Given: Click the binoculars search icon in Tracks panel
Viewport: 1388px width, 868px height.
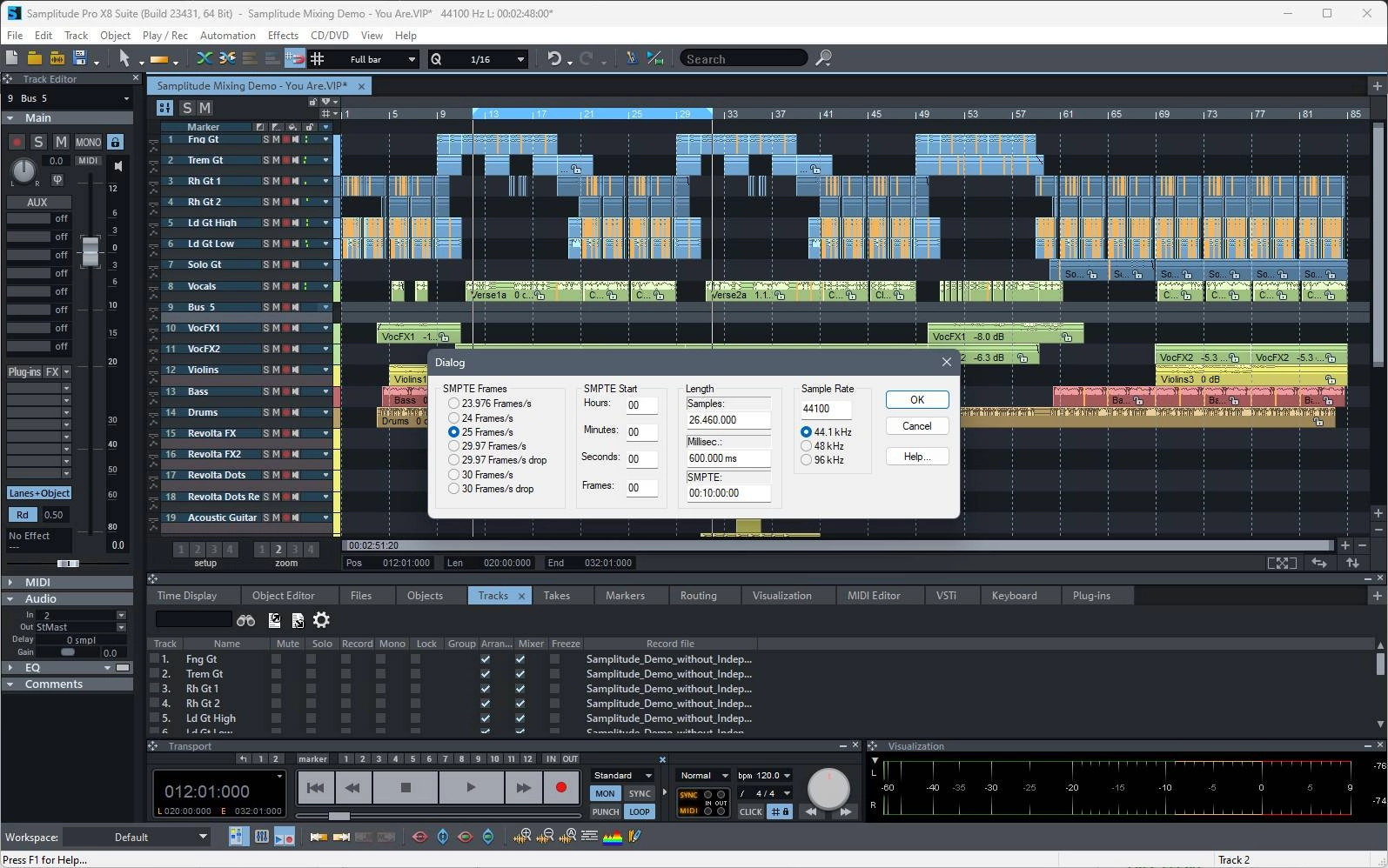Looking at the screenshot, I should coord(245,620).
